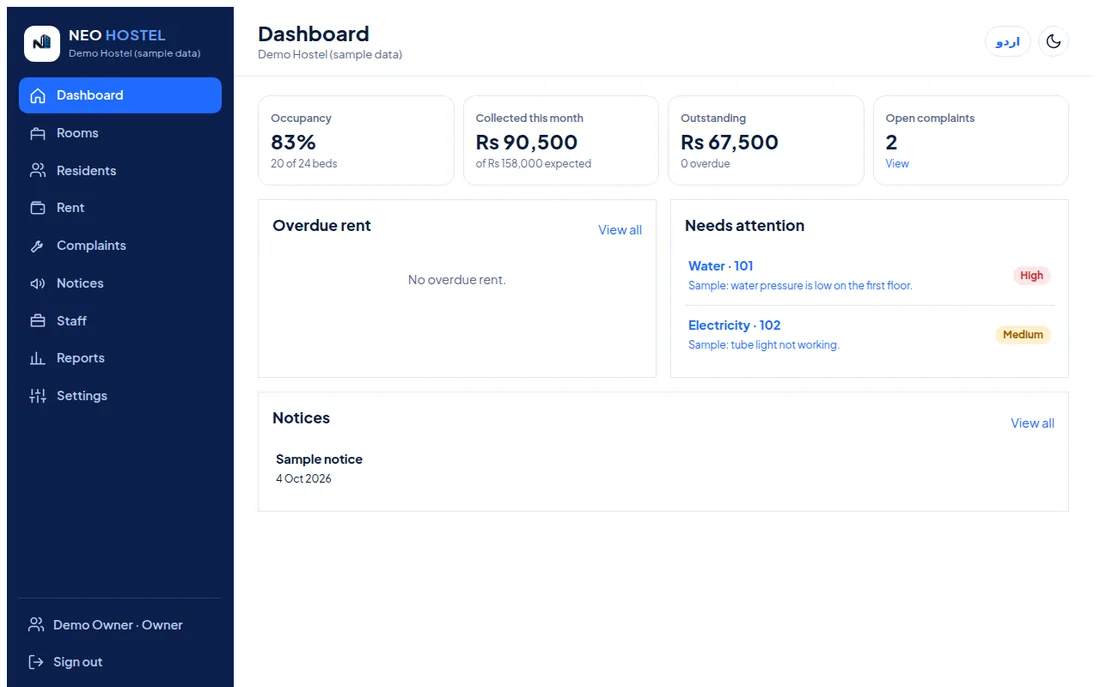1100x687 pixels.
Task: Click '0 overdue' text
Action: (x=705, y=164)
